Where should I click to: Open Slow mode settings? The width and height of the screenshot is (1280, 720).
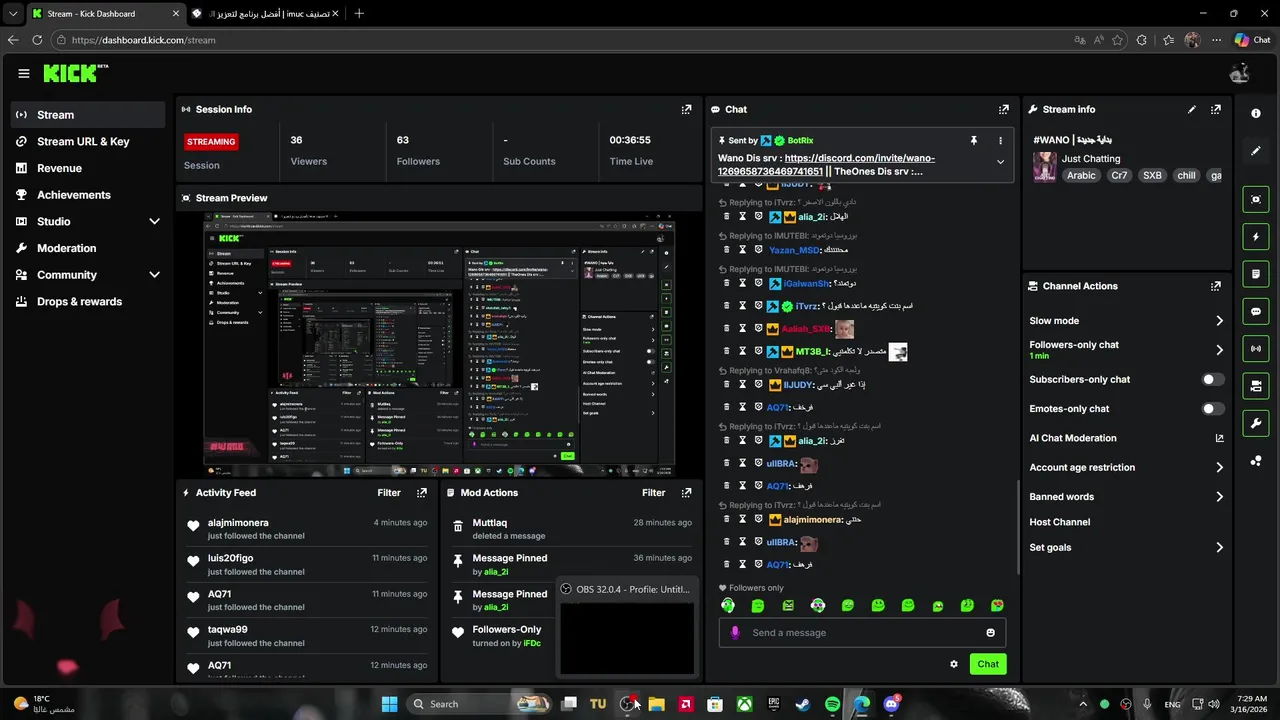coord(1126,321)
